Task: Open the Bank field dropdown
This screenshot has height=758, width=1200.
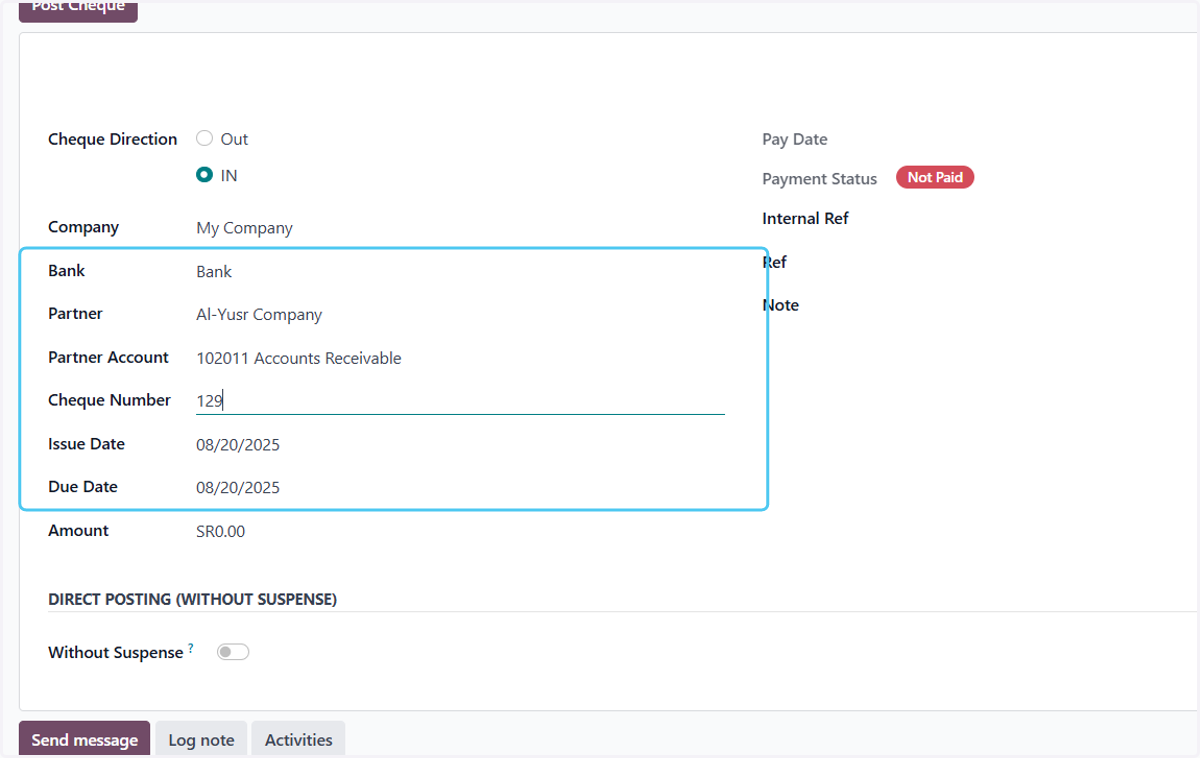Action: pos(460,271)
